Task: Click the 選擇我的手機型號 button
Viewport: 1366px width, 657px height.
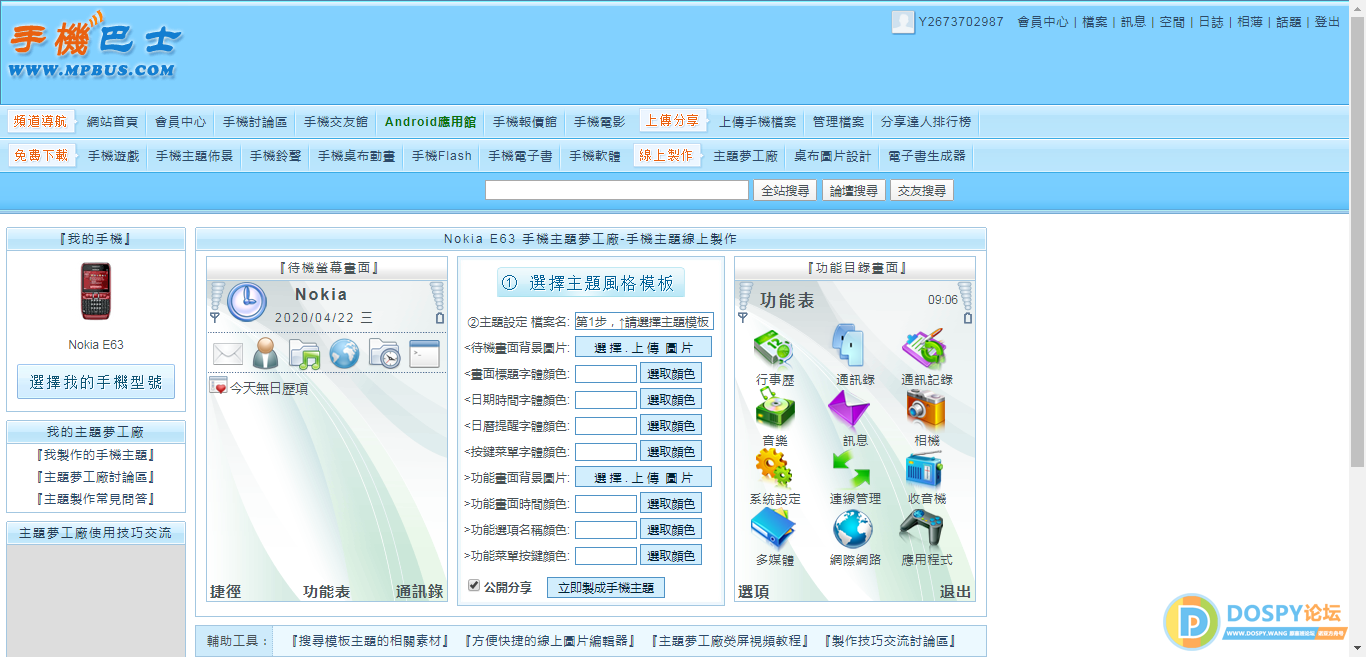Action: pos(96,382)
